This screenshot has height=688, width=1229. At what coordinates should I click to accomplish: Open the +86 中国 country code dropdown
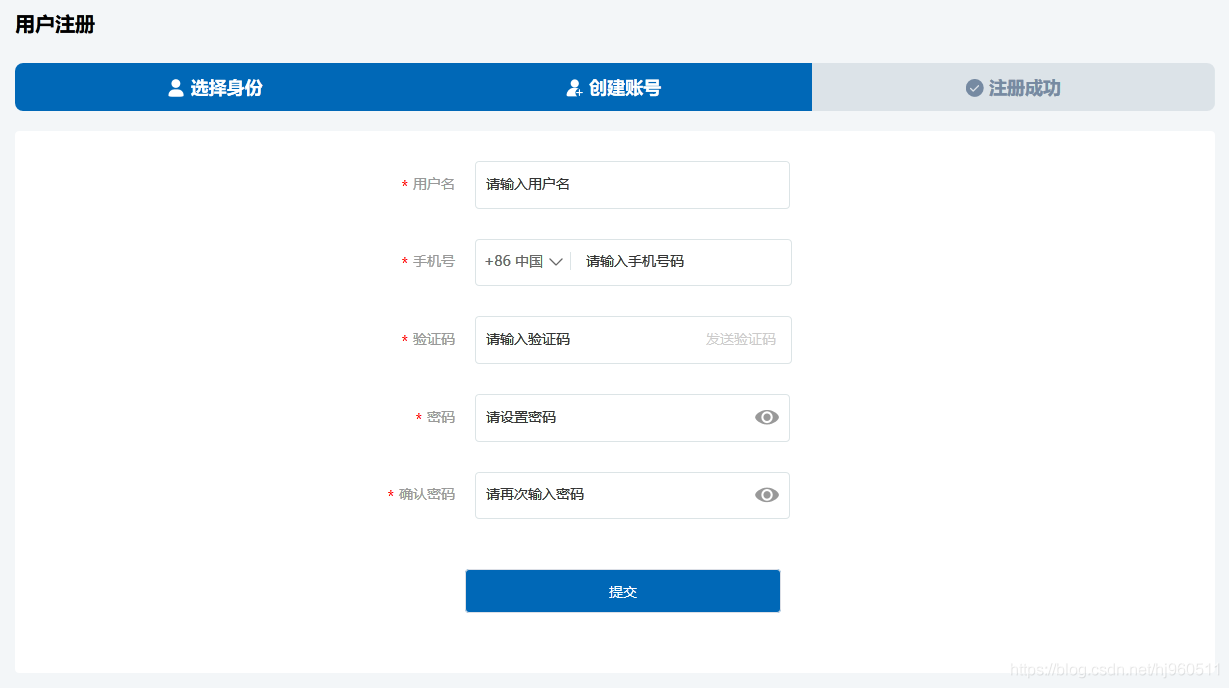(524, 262)
